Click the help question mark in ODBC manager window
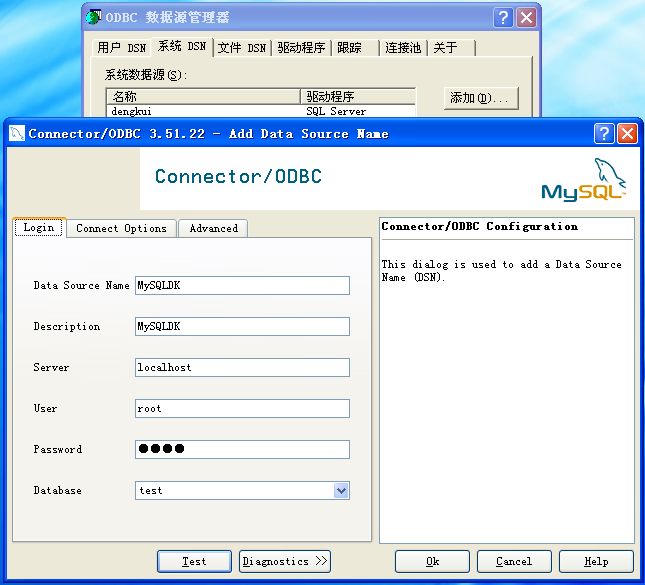Image resolution: width=645 pixels, height=585 pixels. click(x=503, y=18)
